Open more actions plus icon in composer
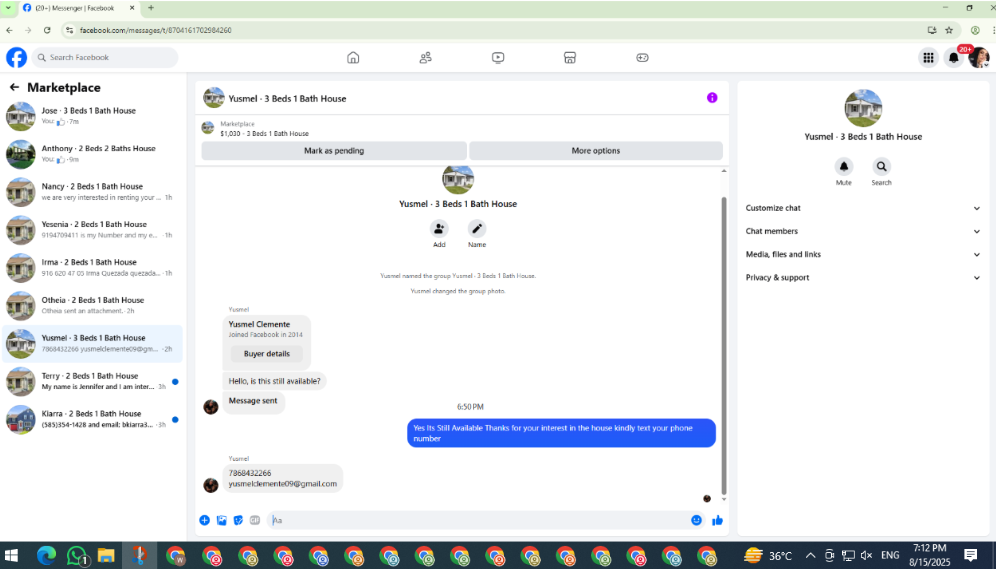 (205, 520)
